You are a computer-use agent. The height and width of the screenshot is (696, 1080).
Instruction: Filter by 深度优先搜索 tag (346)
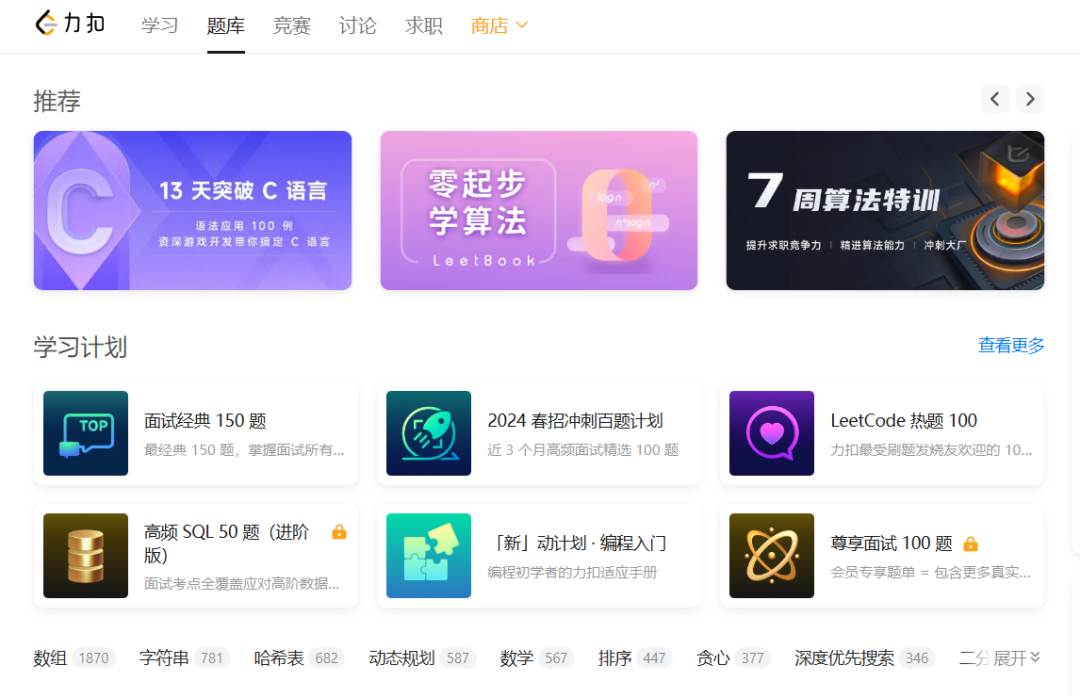[865, 658]
